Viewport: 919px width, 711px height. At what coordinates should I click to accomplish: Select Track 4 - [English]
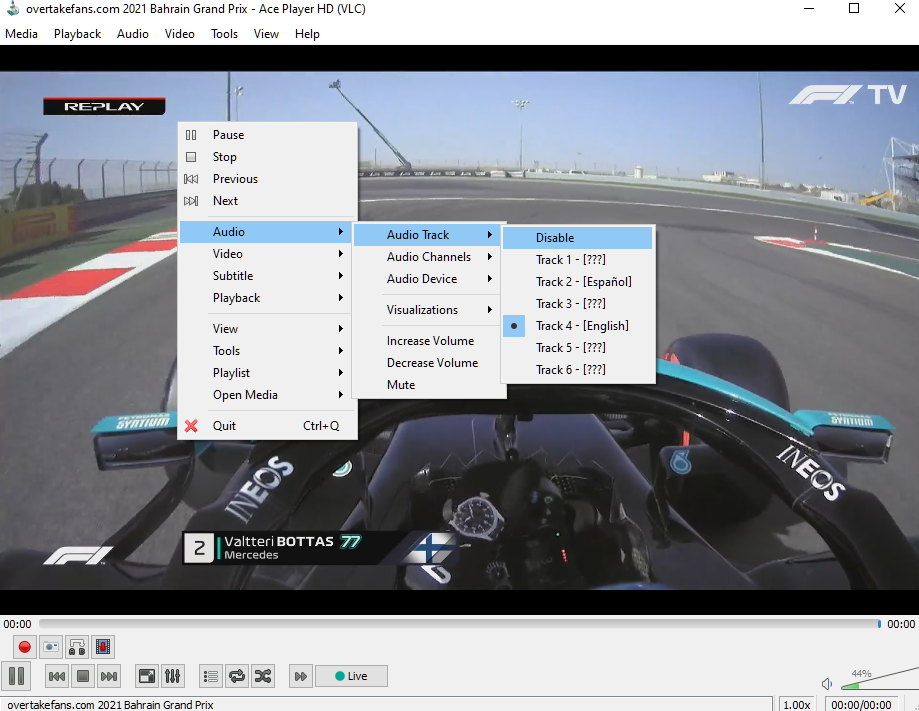577,326
